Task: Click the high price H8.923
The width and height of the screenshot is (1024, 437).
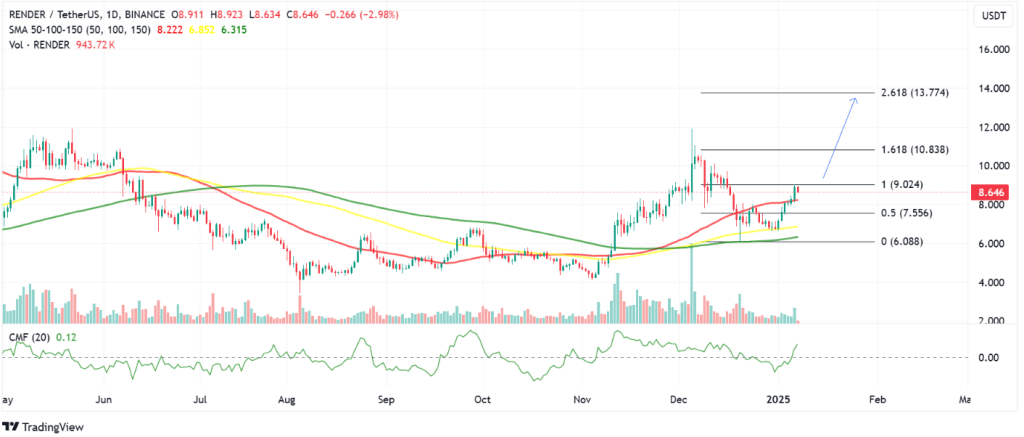Action: 227,14
